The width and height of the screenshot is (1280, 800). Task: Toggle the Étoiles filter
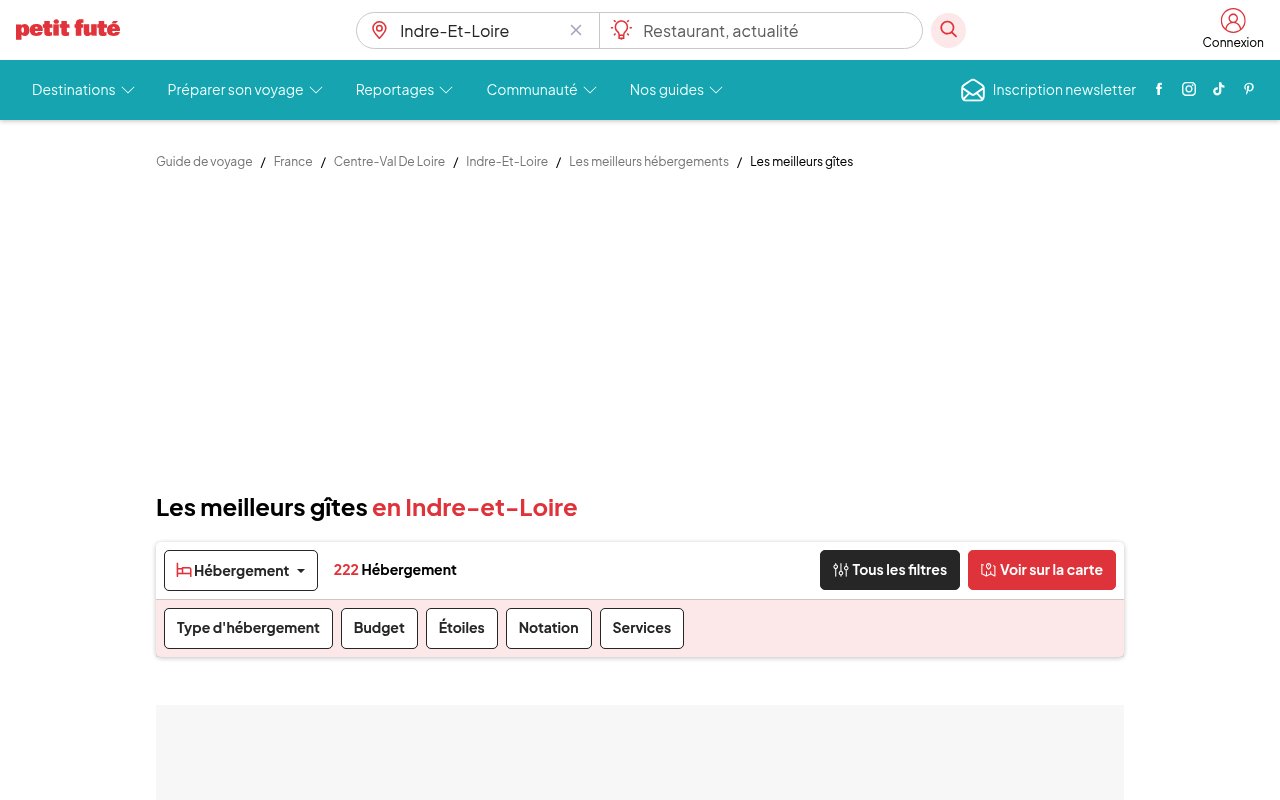click(461, 628)
